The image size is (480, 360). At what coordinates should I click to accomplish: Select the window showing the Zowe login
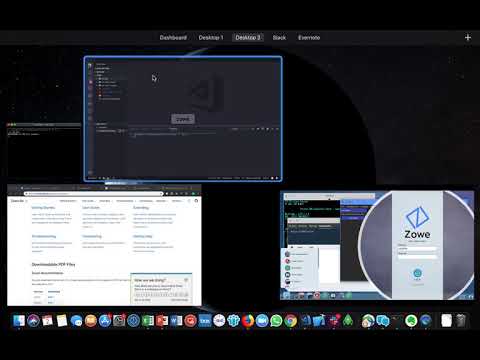377,245
